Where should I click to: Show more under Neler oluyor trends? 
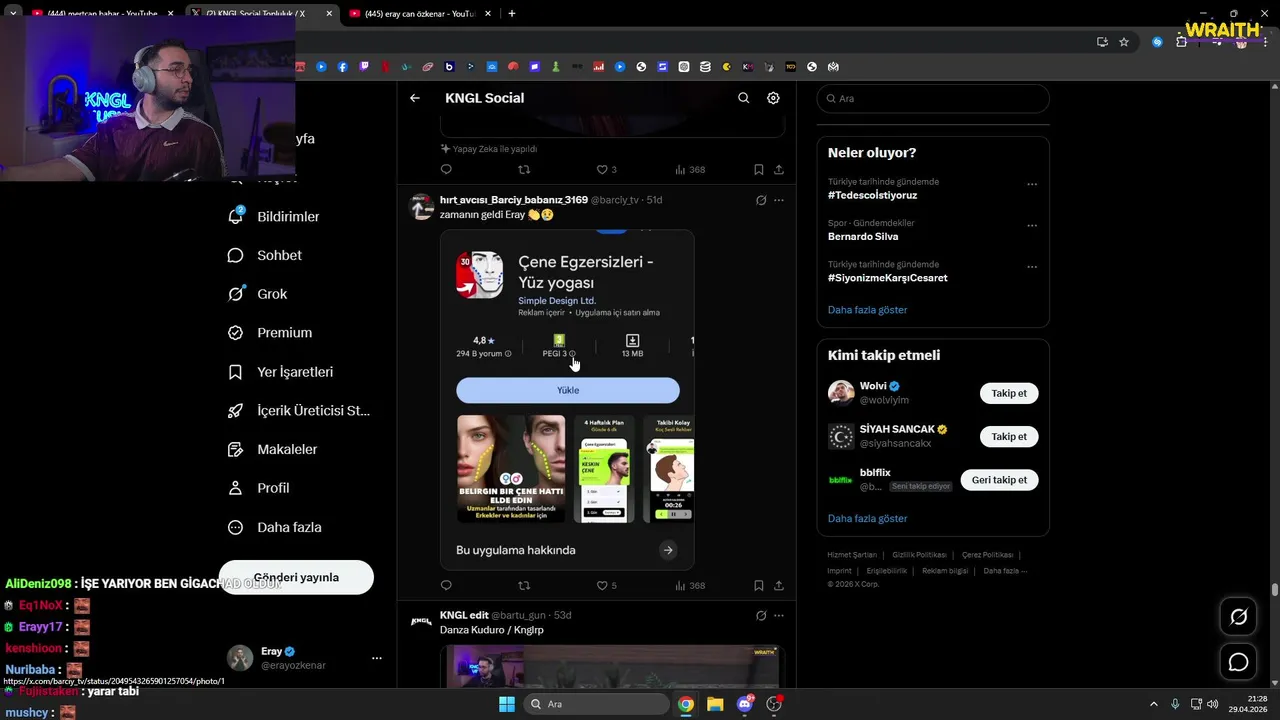[x=867, y=310]
